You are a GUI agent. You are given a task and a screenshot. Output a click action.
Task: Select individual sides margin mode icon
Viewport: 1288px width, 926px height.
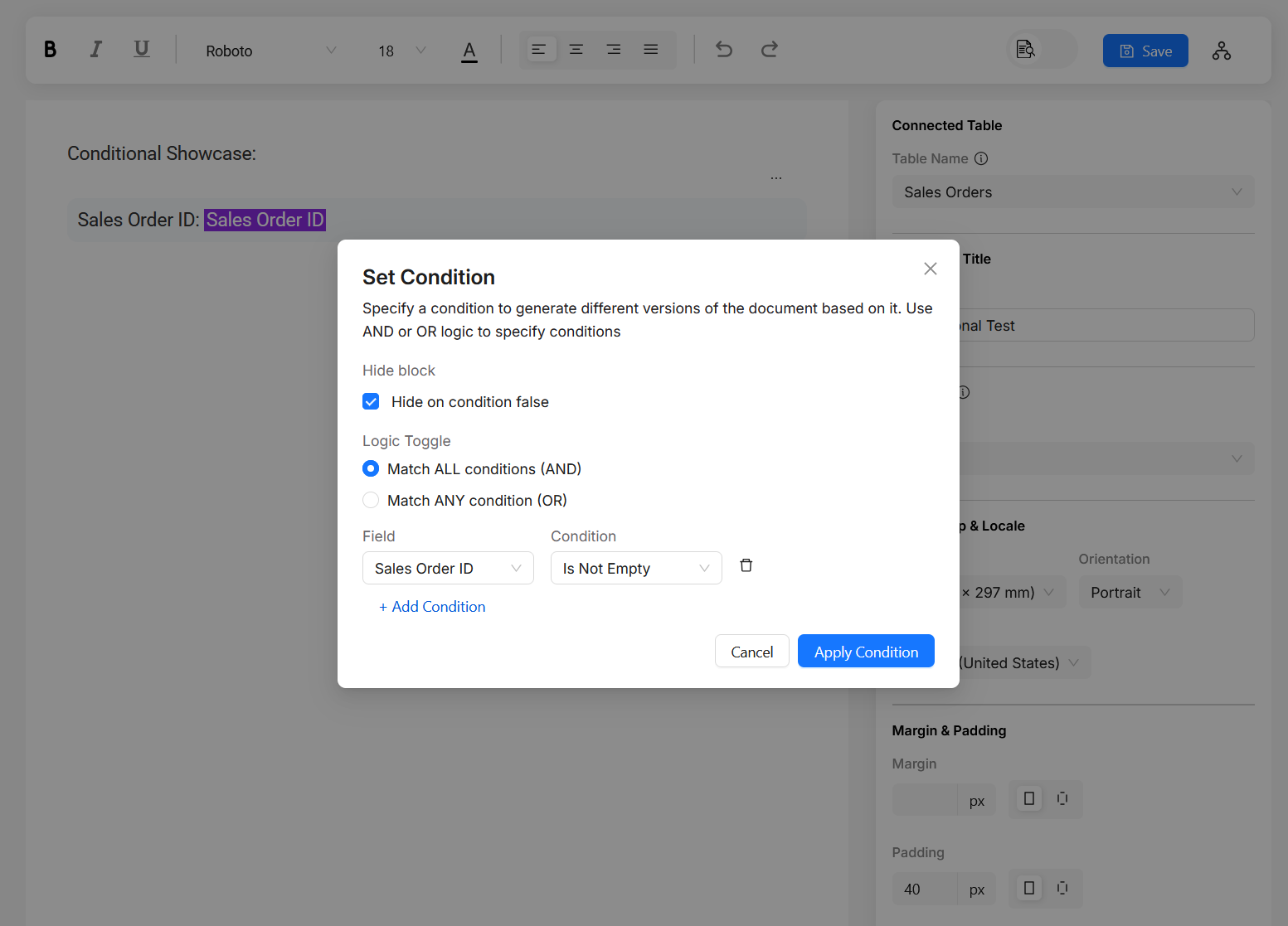tap(1062, 799)
